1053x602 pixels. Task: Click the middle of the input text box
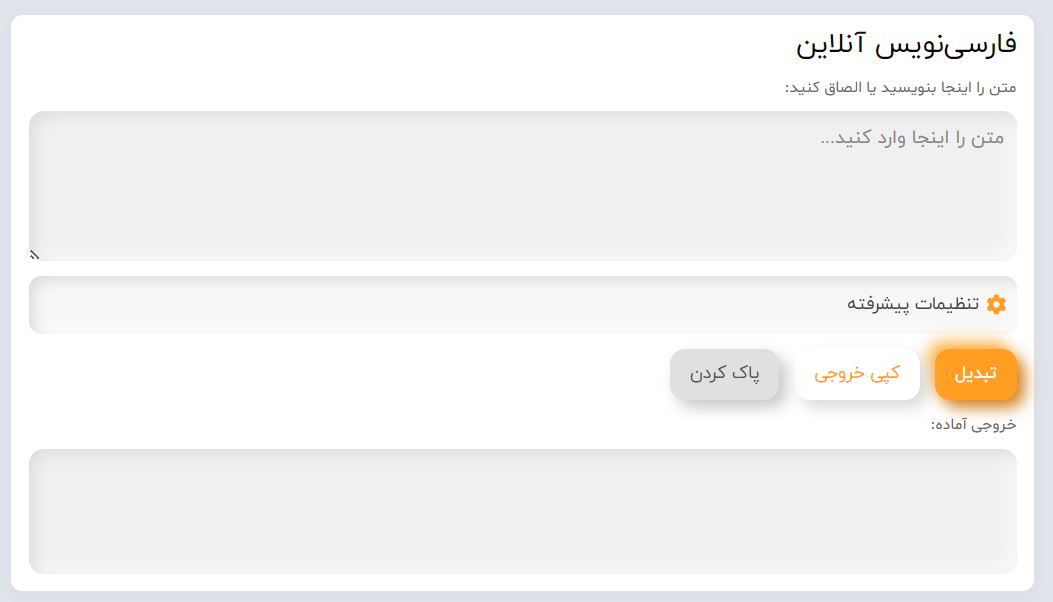(522, 186)
